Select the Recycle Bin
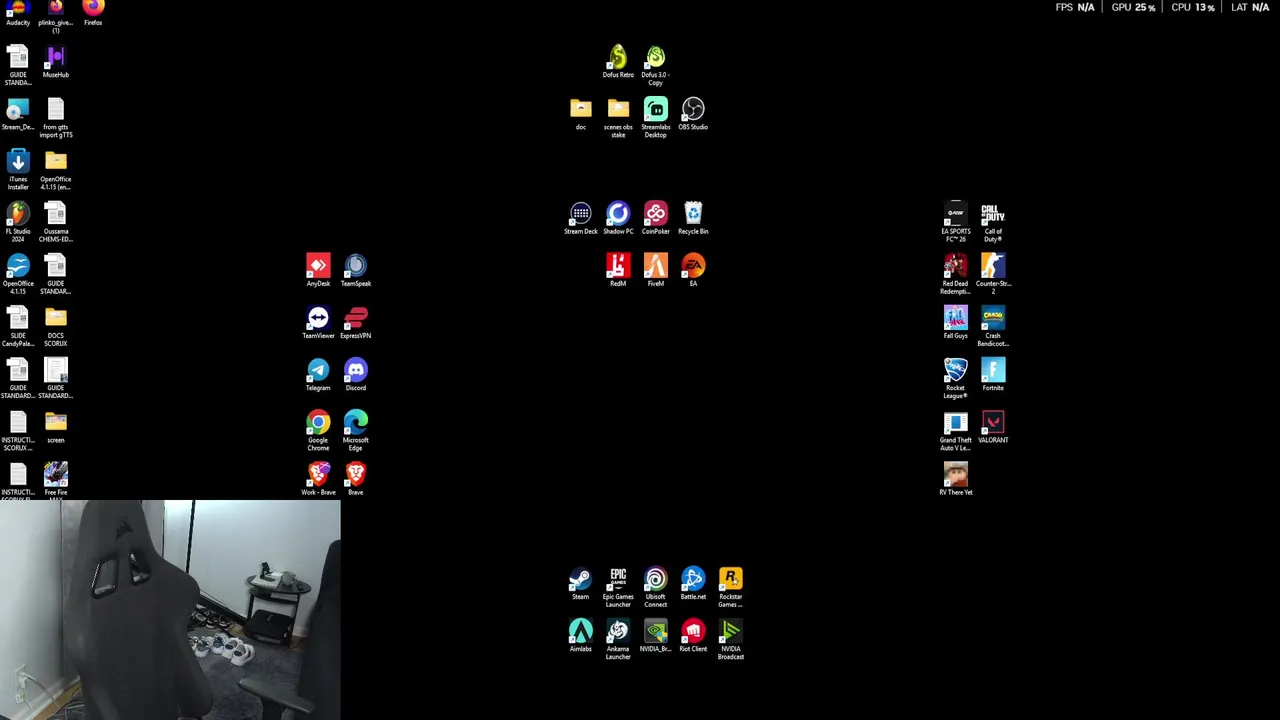 [693, 219]
